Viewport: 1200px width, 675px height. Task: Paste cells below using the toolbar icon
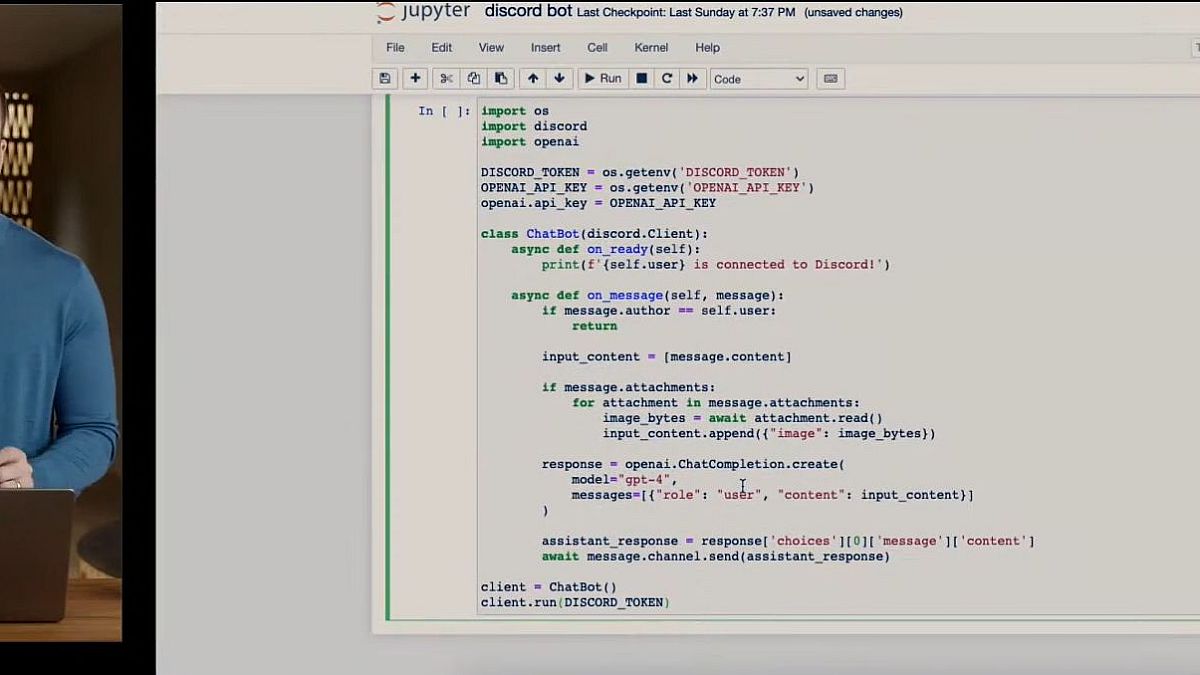point(501,78)
